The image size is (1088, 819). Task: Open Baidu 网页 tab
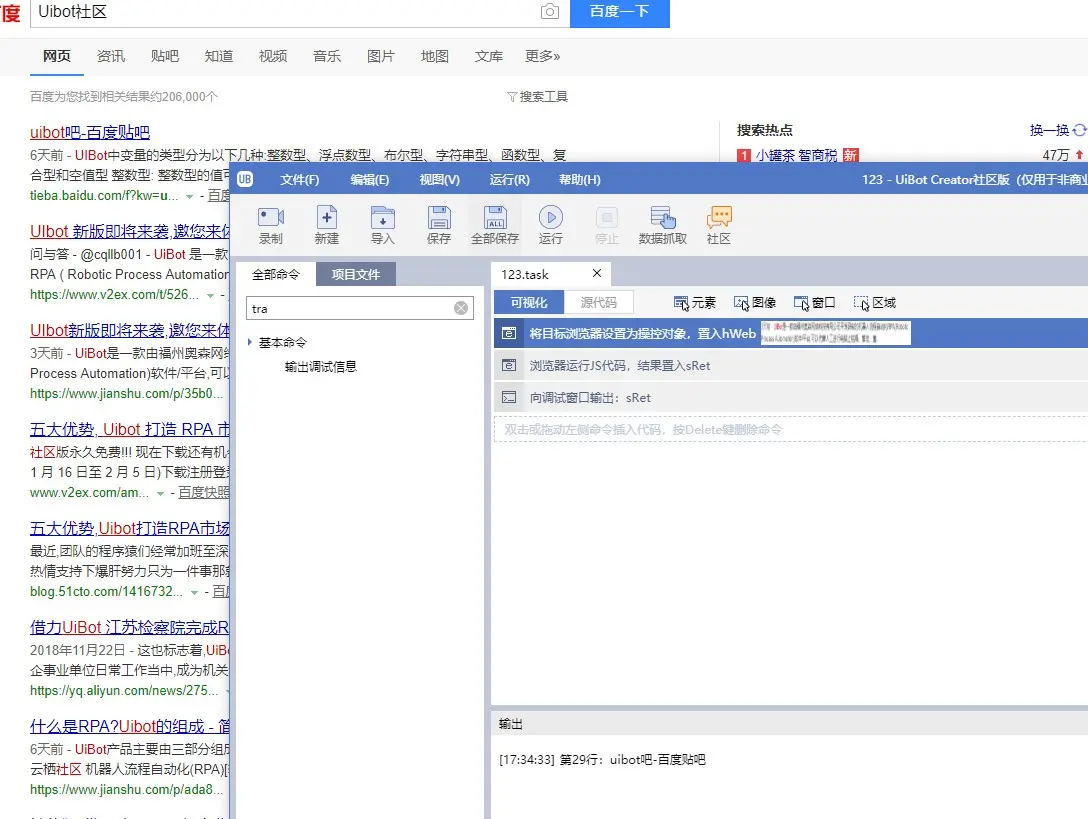coord(57,56)
